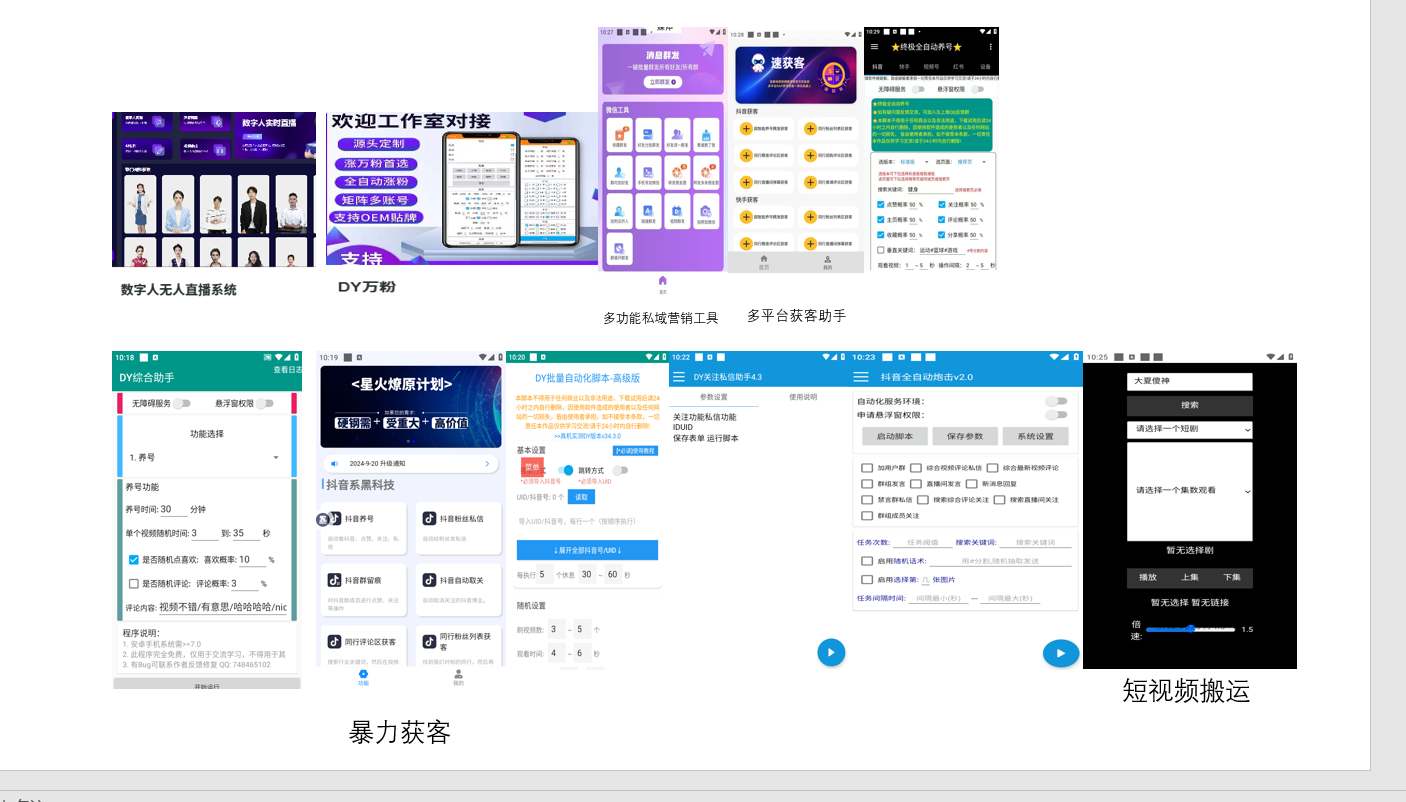Adjust the 倍速 playback speed slider
This screenshot has height=802, width=1406.
(1191, 629)
